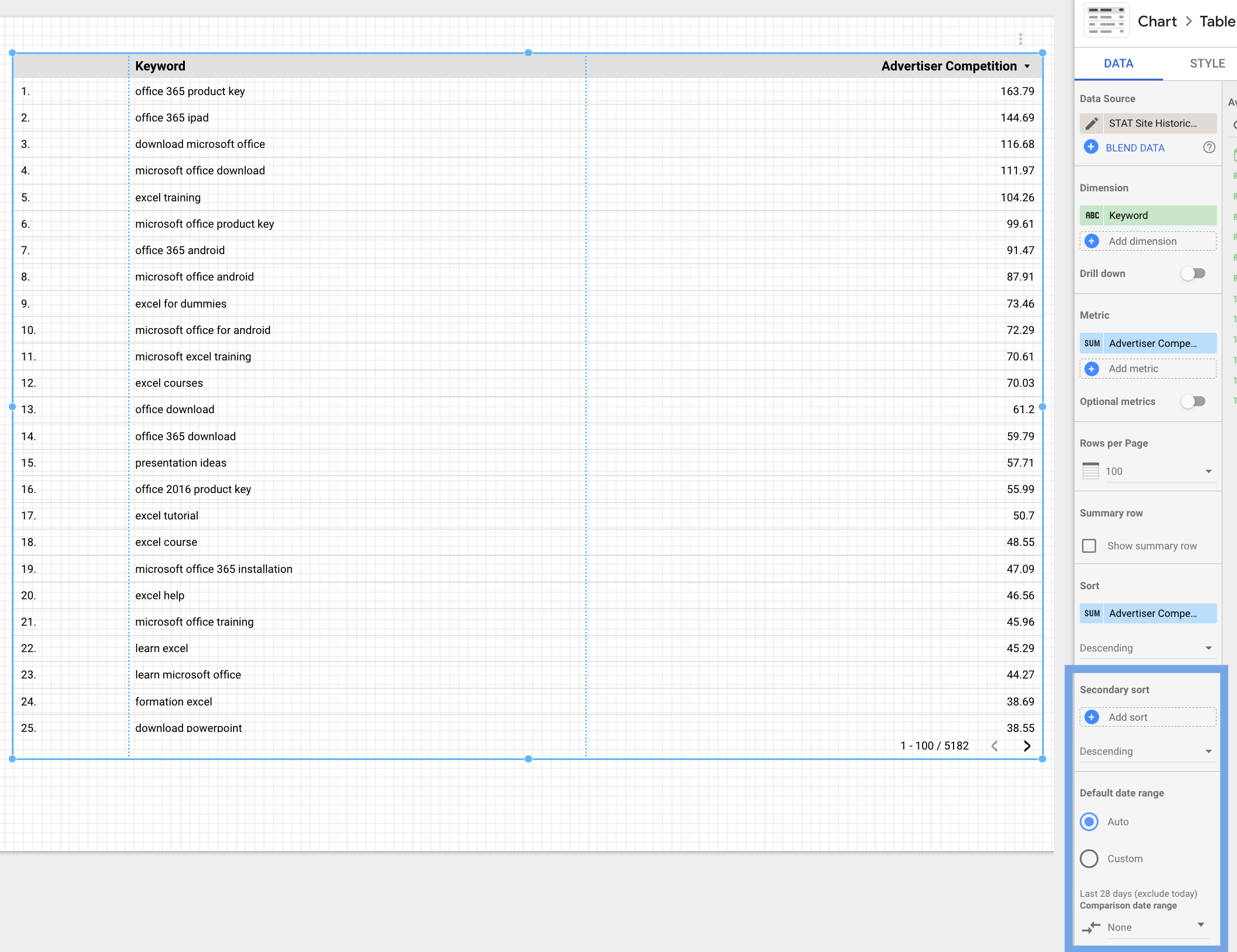The width and height of the screenshot is (1237, 952).
Task: Open the Blend Data help question icon
Action: tap(1209, 147)
